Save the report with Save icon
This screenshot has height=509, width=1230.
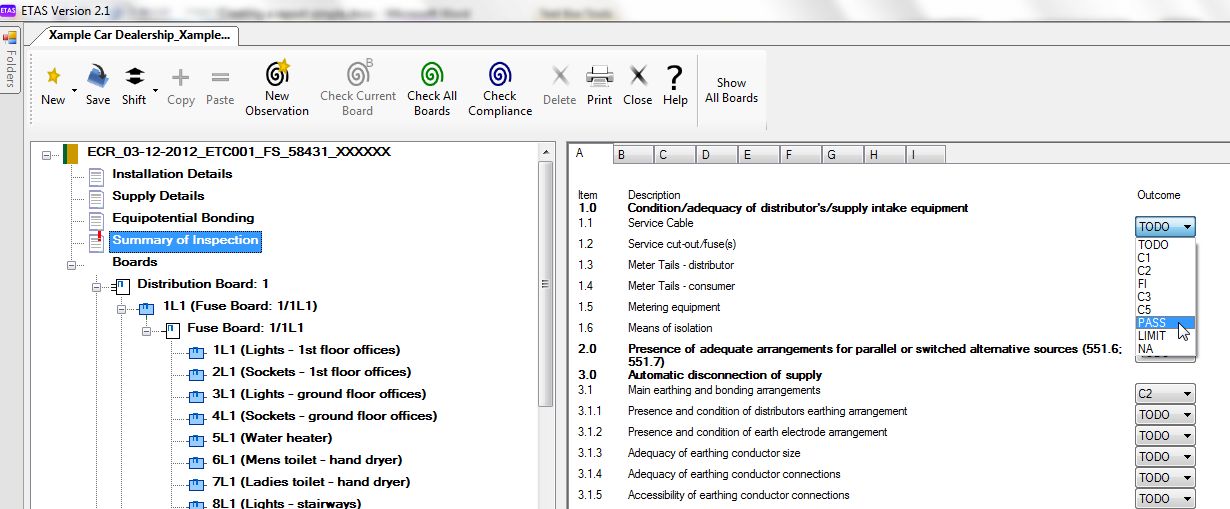98,76
